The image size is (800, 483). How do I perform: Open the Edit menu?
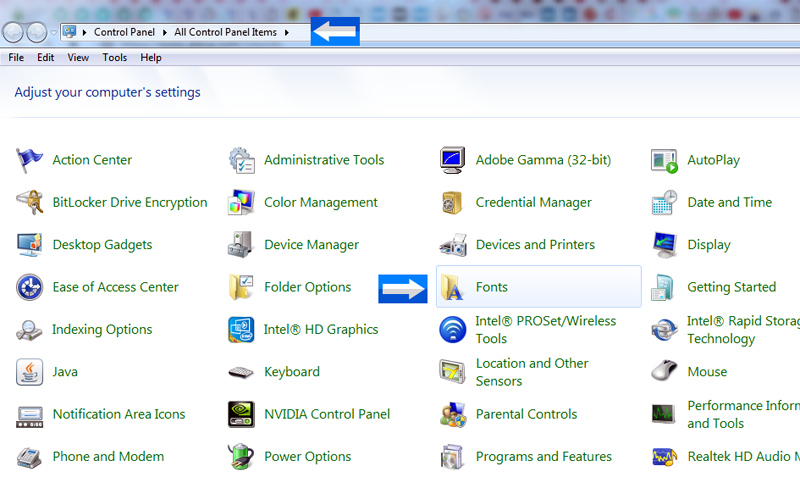(x=45, y=58)
